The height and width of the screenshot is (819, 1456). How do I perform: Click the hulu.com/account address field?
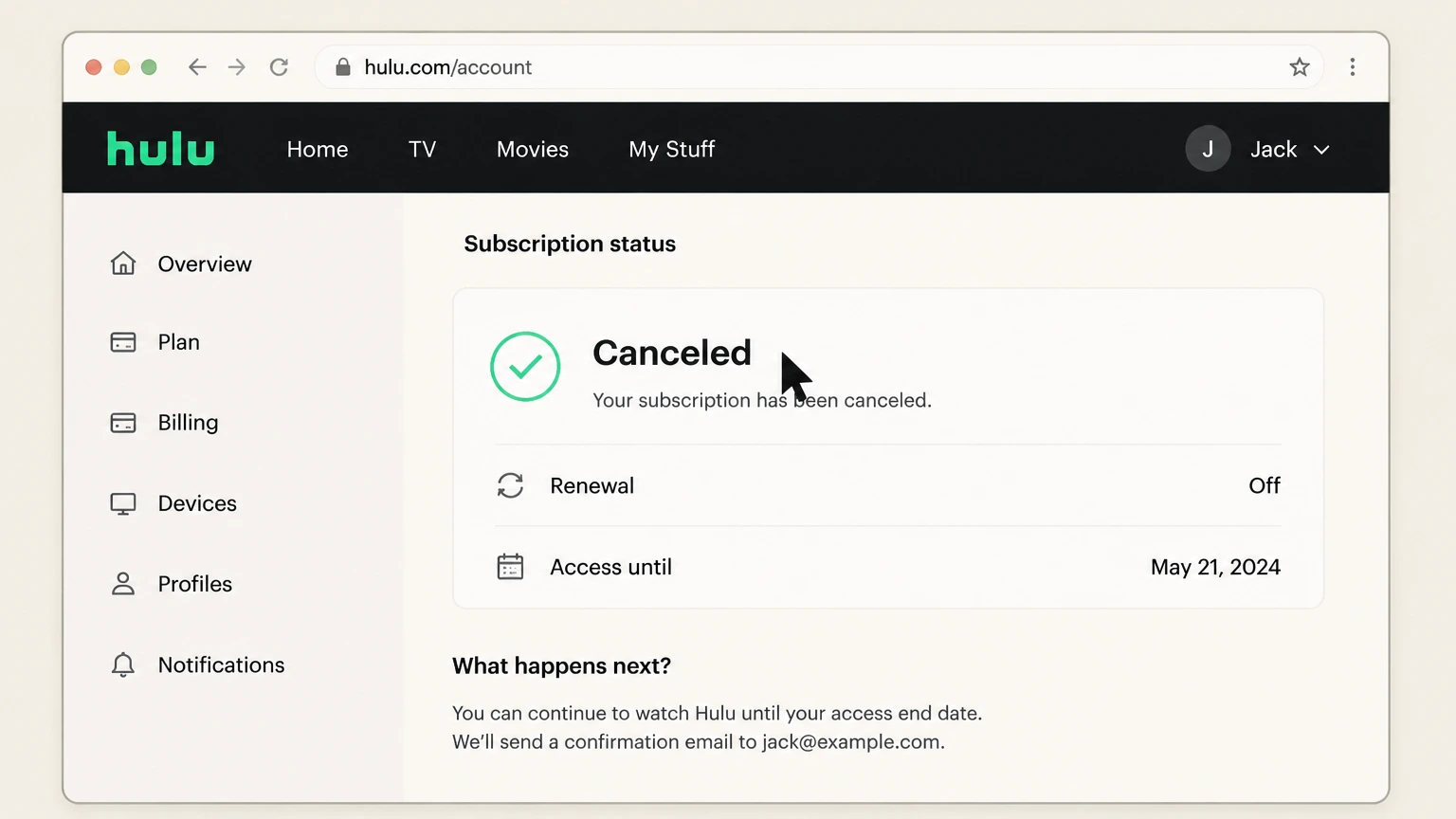click(819, 67)
